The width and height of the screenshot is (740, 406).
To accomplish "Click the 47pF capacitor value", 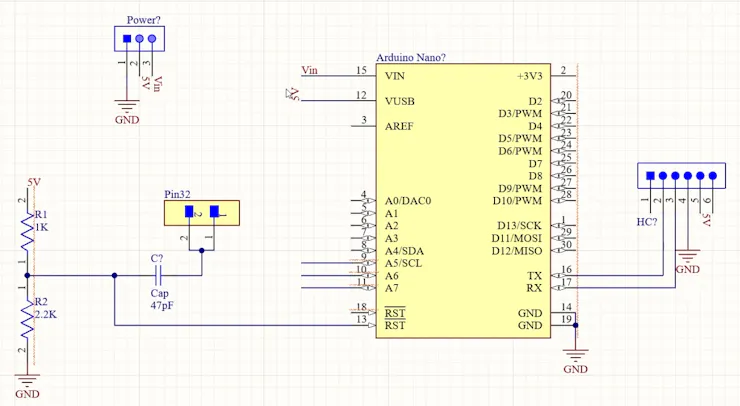I will pyautogui.click(x=162, y=305).
